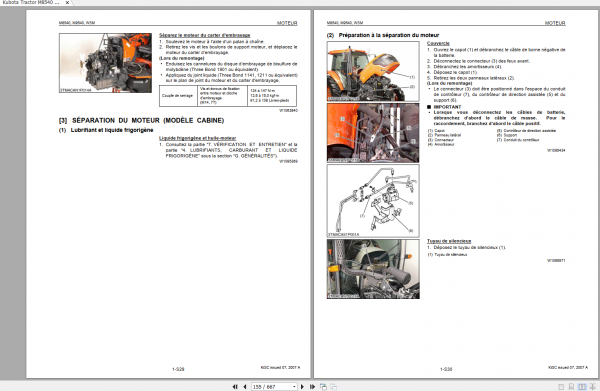Click the engine separation photo on left page

[105, 63]
